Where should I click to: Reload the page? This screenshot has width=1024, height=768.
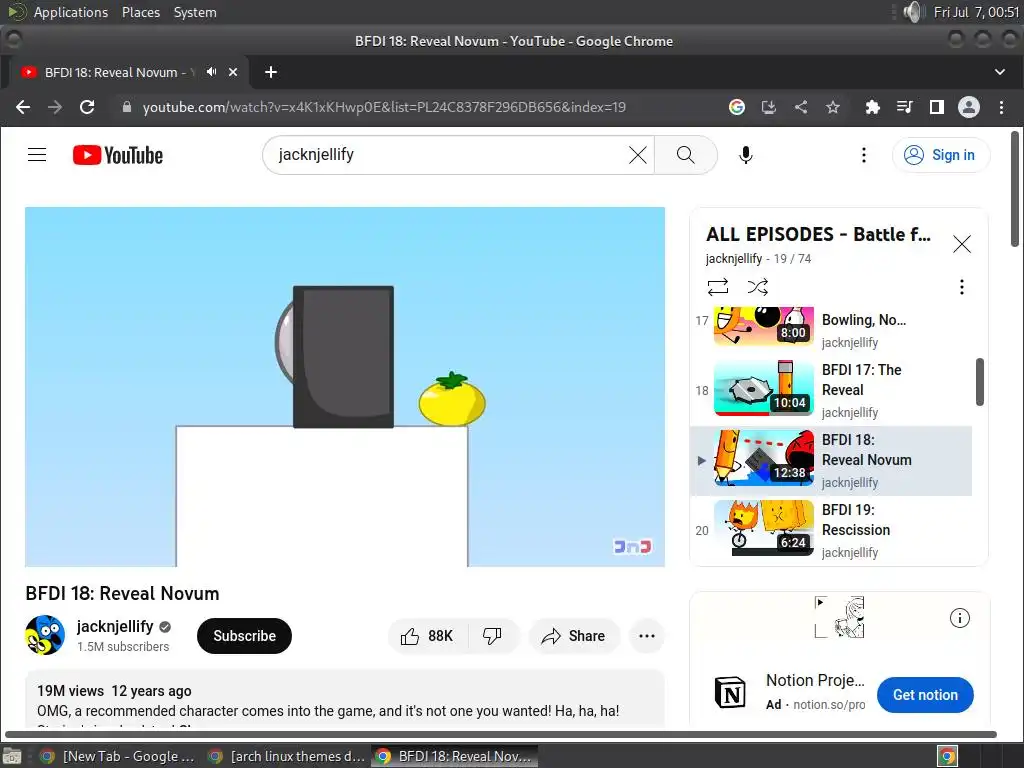[x=87, y=107]
